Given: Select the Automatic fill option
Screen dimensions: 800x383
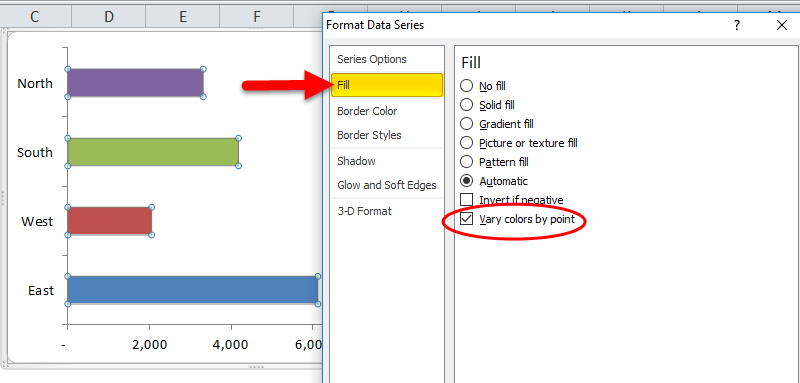Looking at the screenshot, I should 466,181.
